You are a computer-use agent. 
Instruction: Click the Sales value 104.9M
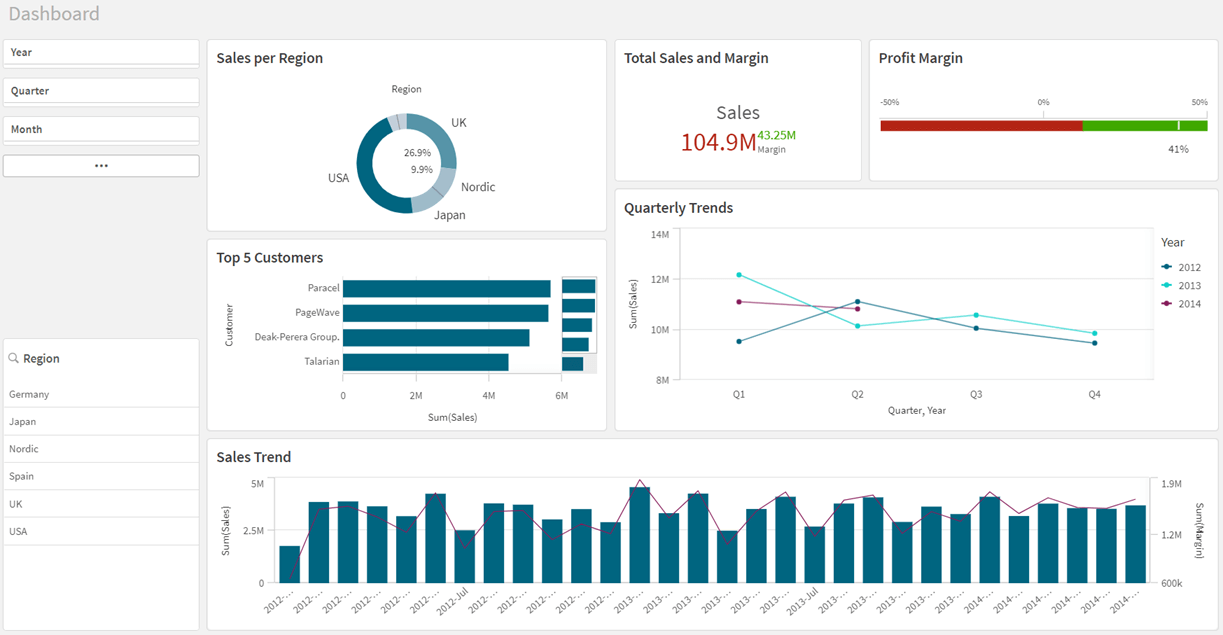[717, 141]
